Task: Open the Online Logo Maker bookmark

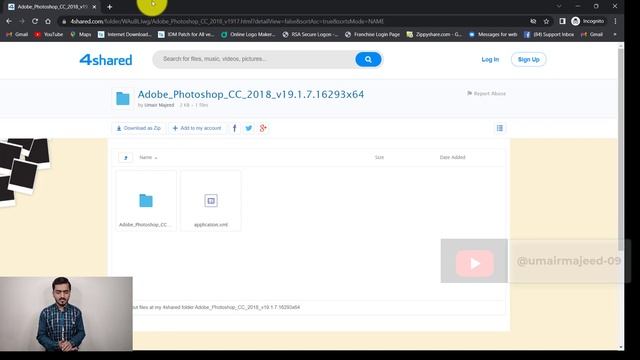Action: point(248,35)
